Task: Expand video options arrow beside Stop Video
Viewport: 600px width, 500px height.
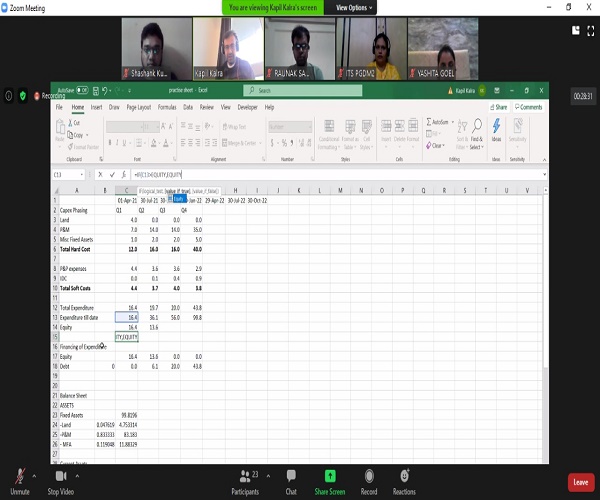Action: (x=77, y=476)
